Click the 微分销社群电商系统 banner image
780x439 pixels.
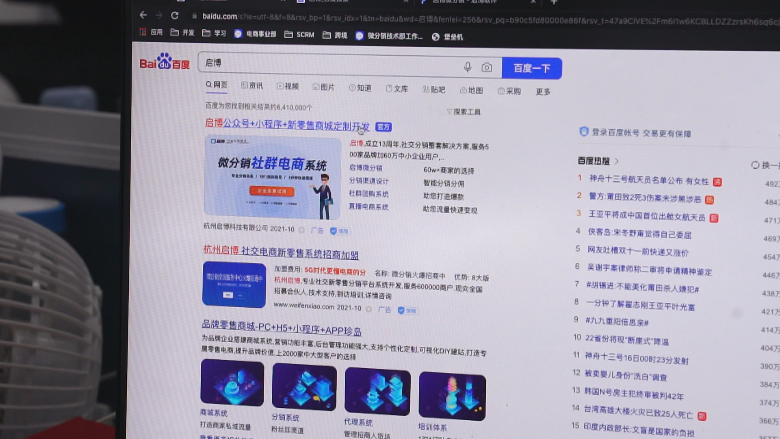click(x=273, y=178)
